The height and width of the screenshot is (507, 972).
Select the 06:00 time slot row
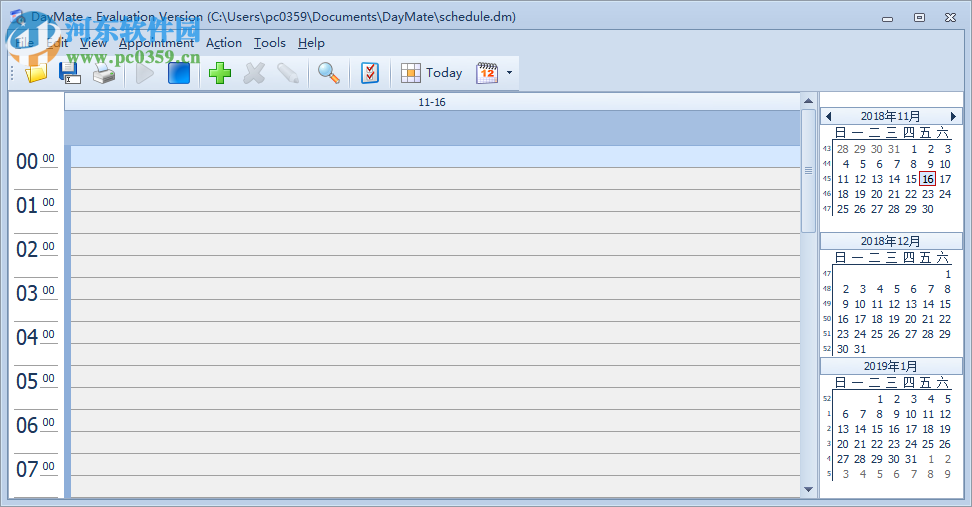pyautogui.click(x=435, y=420)
